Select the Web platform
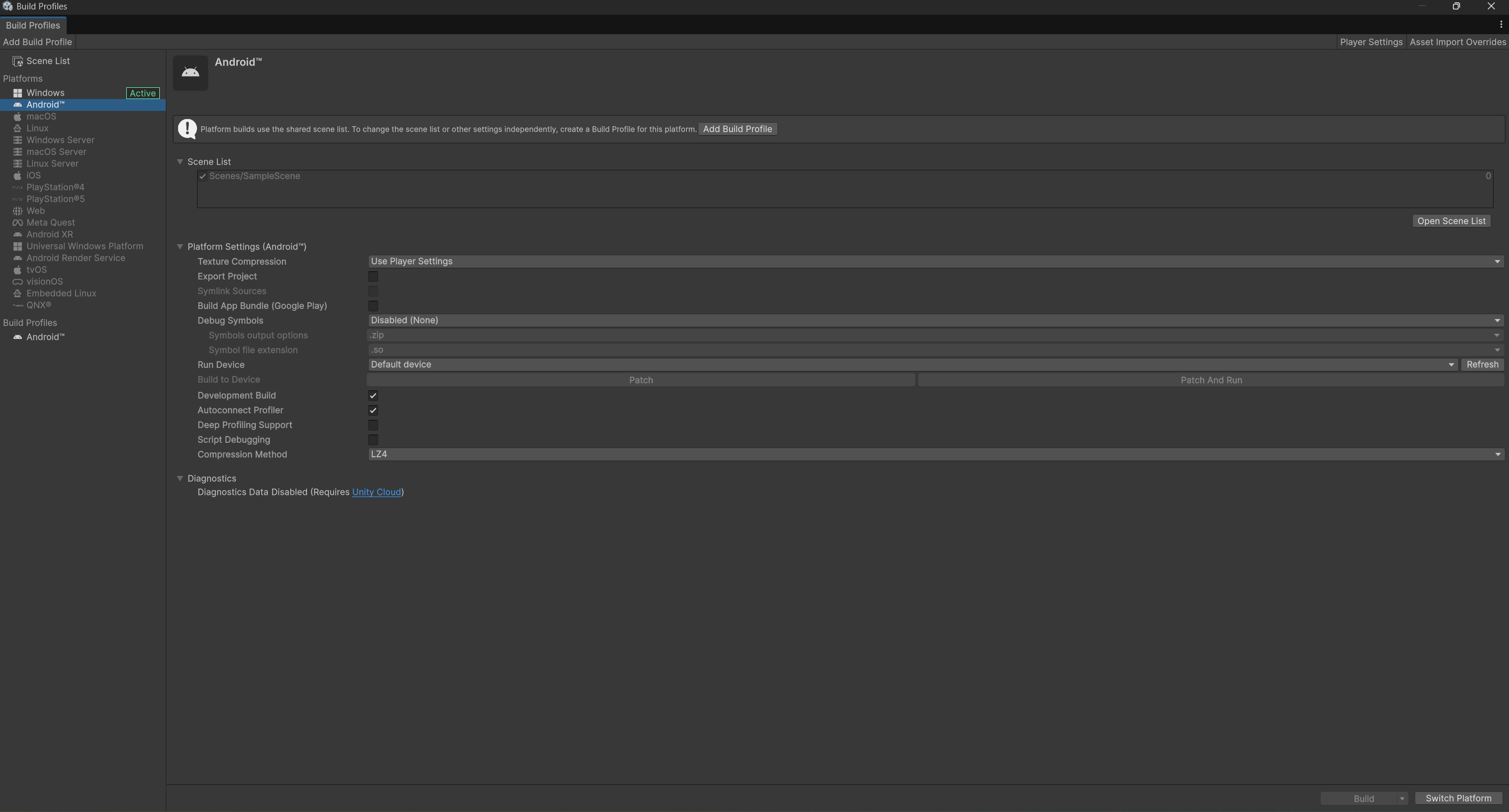 coord(37,211)
